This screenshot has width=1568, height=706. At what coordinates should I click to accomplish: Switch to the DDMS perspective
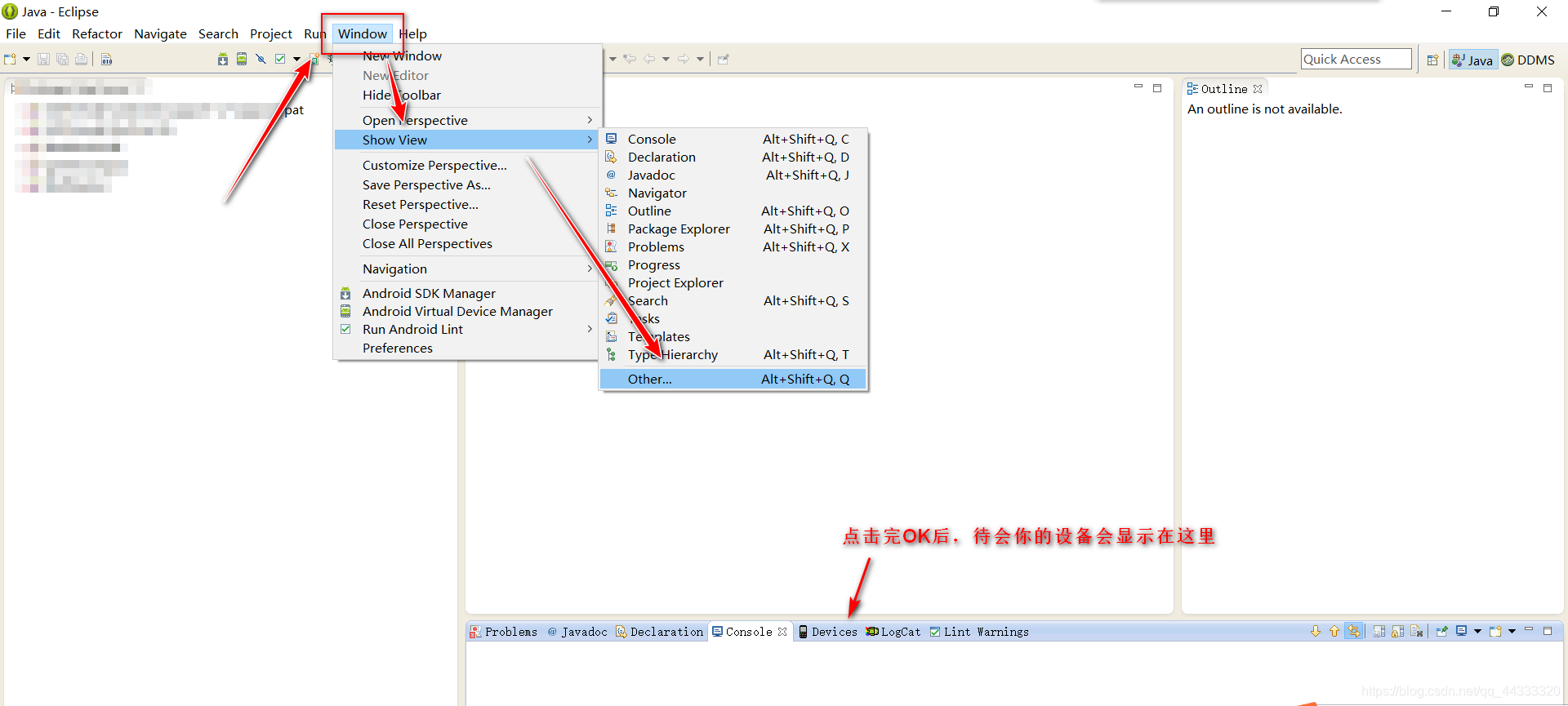point(1528,60)
